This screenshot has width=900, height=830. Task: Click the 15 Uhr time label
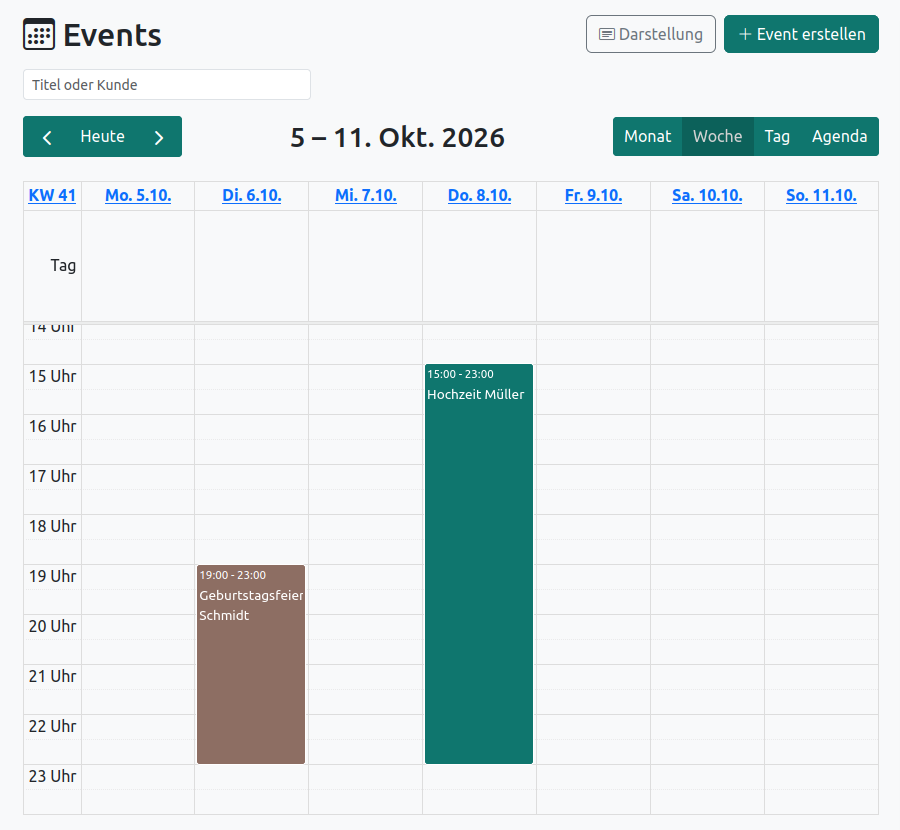(53, 377)
